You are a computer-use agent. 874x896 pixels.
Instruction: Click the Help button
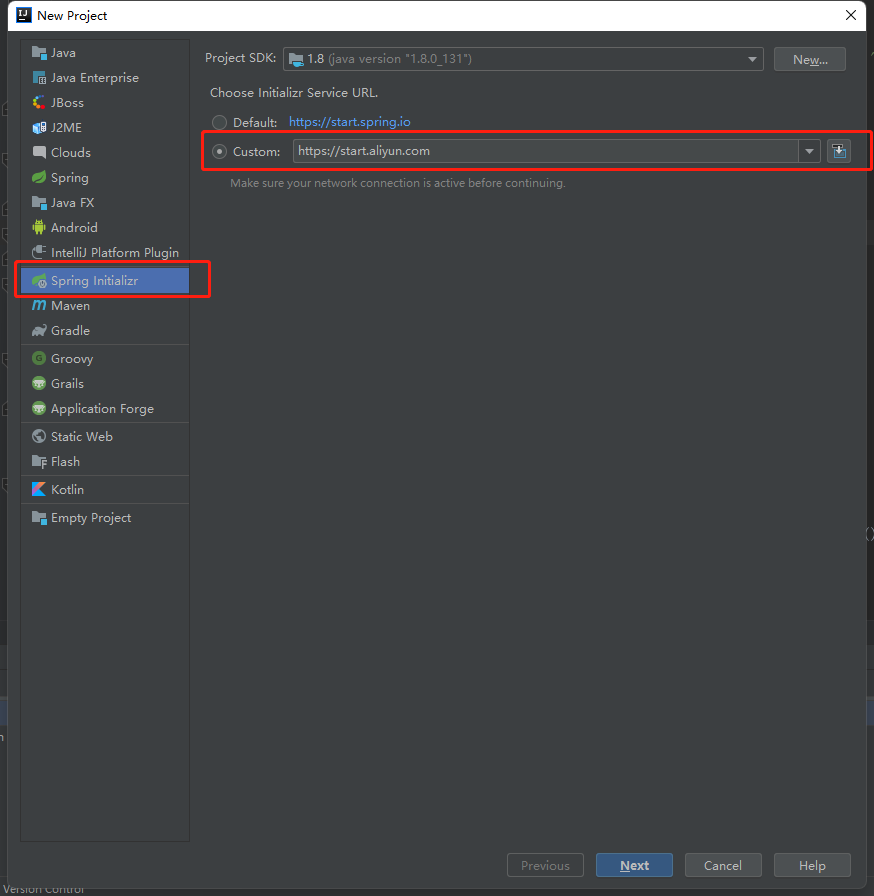812,865
